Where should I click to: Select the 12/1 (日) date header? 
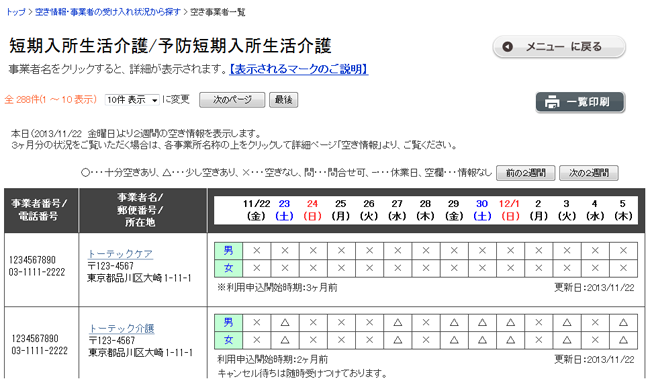[509, 210]
